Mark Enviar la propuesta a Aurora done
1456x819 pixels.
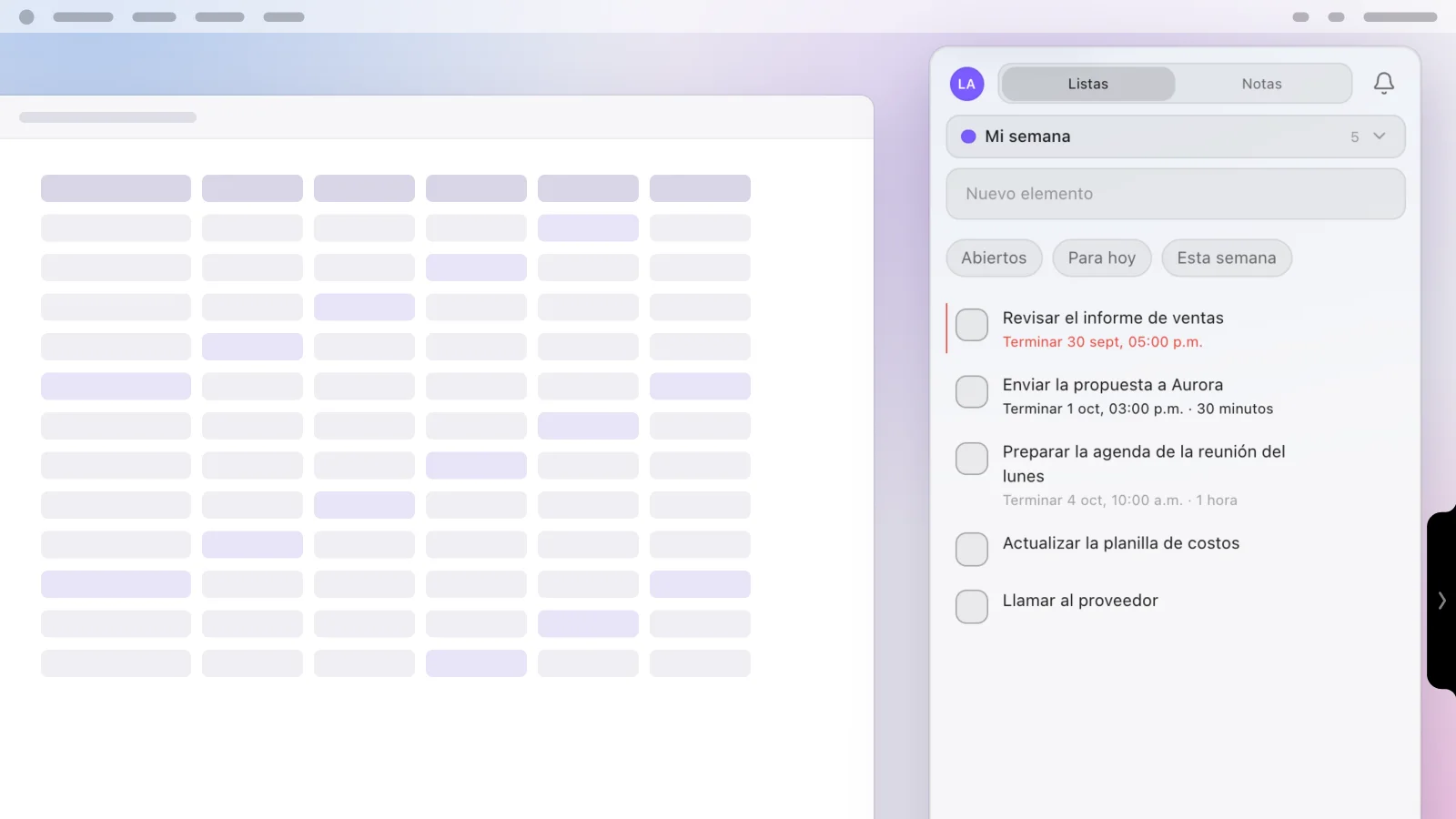click(972, 392)
